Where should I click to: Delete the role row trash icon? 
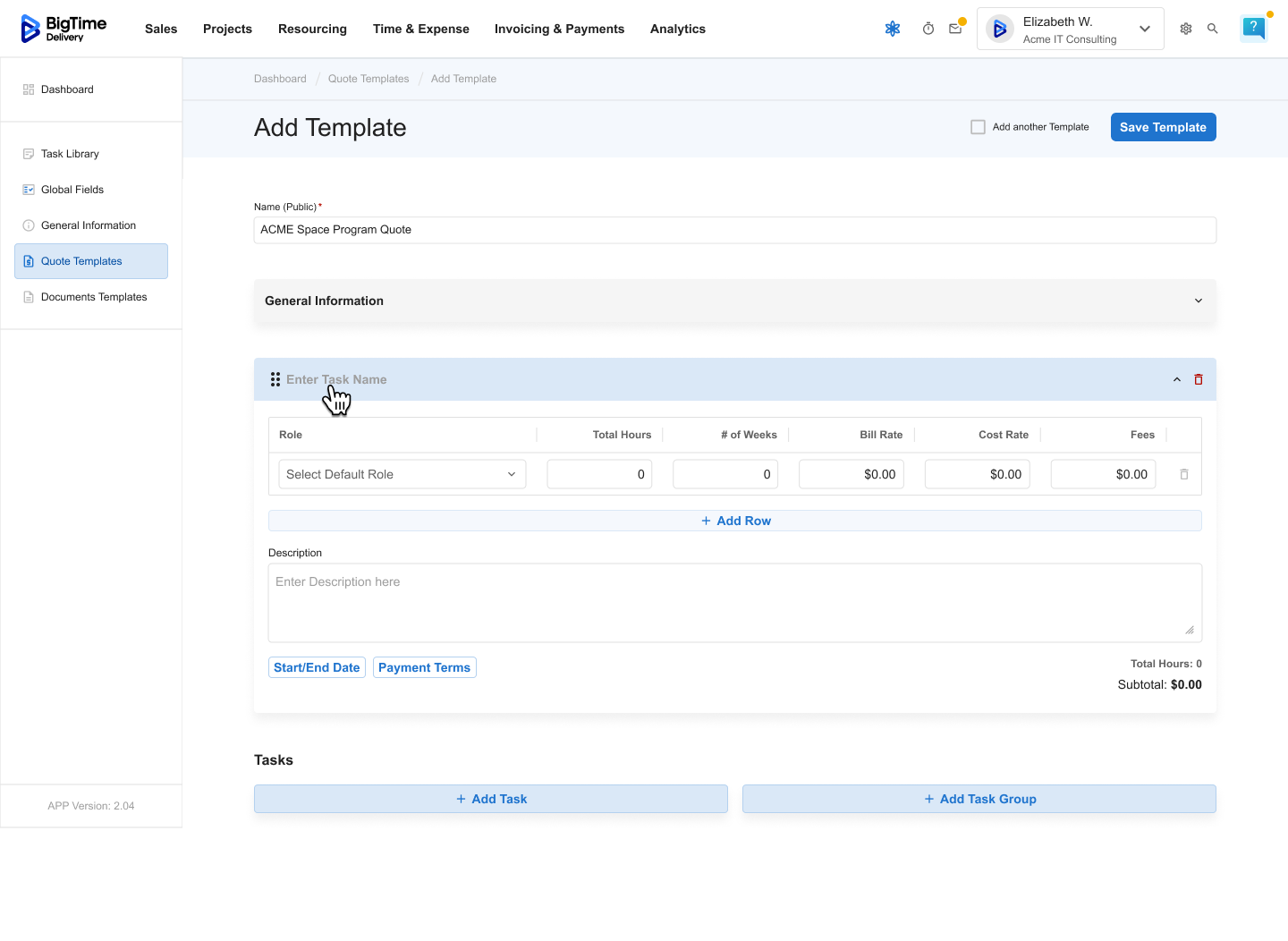click(1184, 474)
